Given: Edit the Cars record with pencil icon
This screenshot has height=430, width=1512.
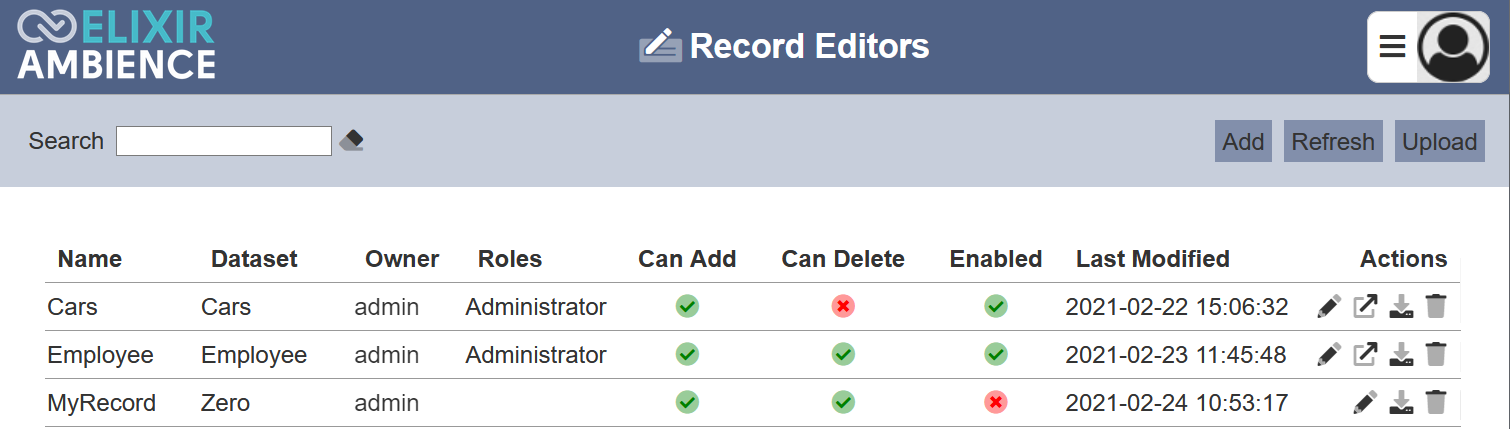Looking at the screenshot, I should pos(1329,306).
